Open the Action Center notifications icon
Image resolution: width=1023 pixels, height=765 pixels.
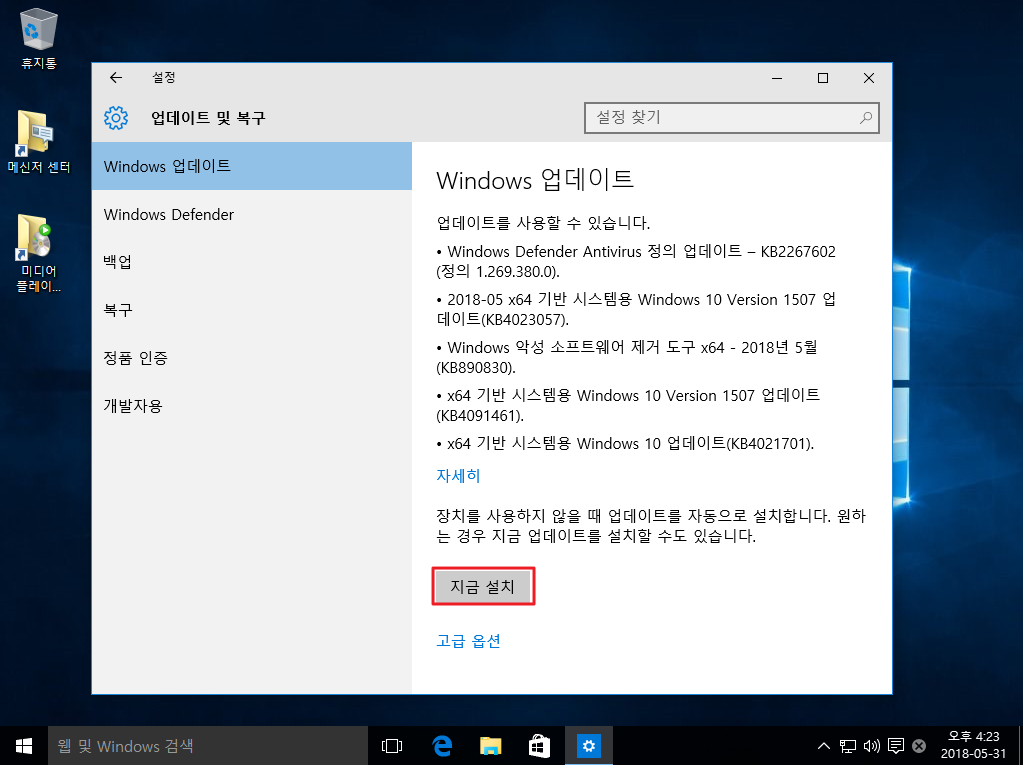(x=896, y=745)
